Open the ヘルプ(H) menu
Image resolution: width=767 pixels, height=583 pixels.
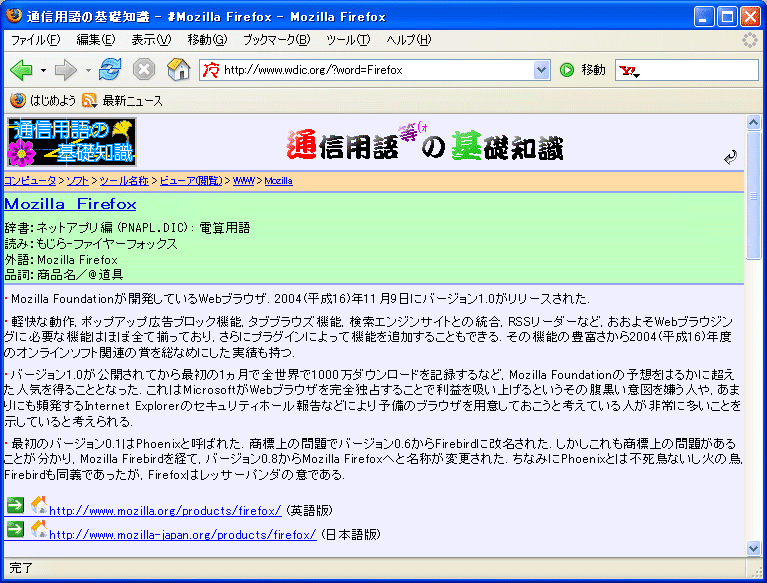[408, 40]
